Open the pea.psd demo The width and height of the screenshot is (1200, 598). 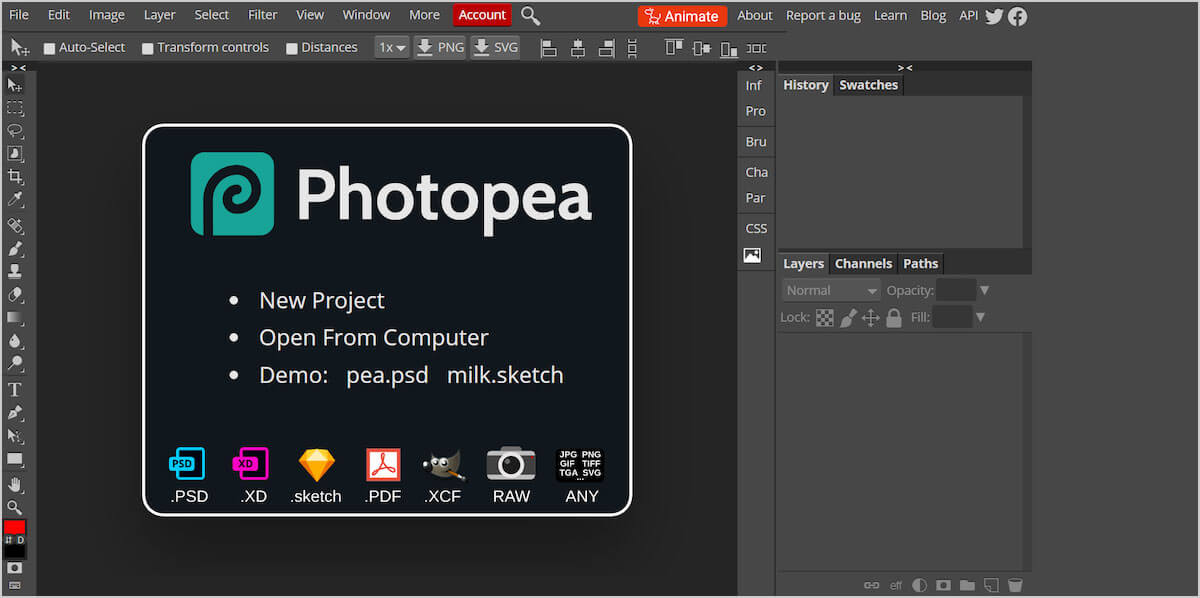(387, 376)
